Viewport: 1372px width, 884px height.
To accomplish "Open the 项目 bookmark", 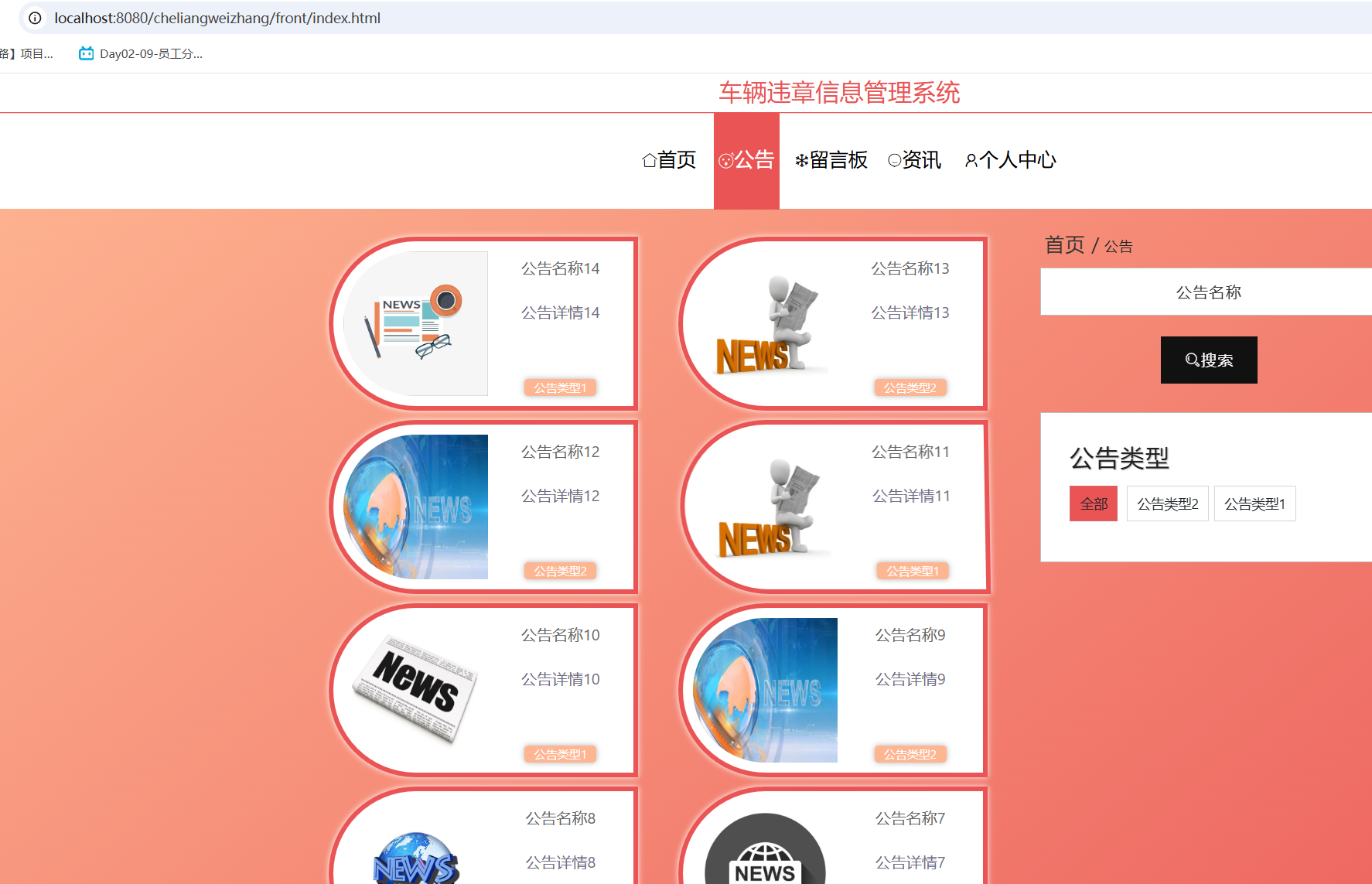I will click(x=27, y=53).
